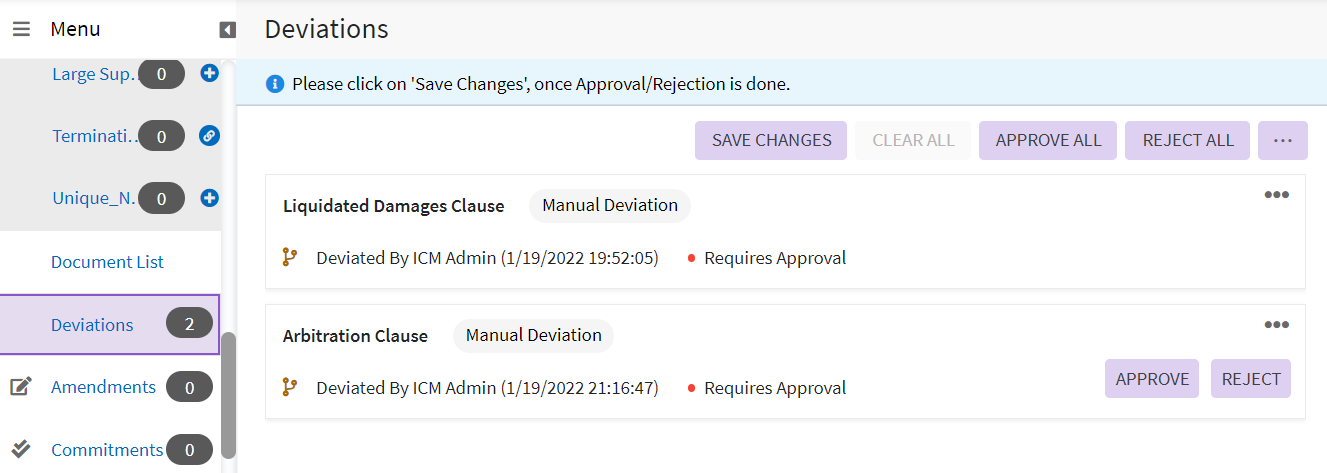Collapse the Menu side panel arrow
The height and width of the screenshot is (473, 1327).
[228, 30]
